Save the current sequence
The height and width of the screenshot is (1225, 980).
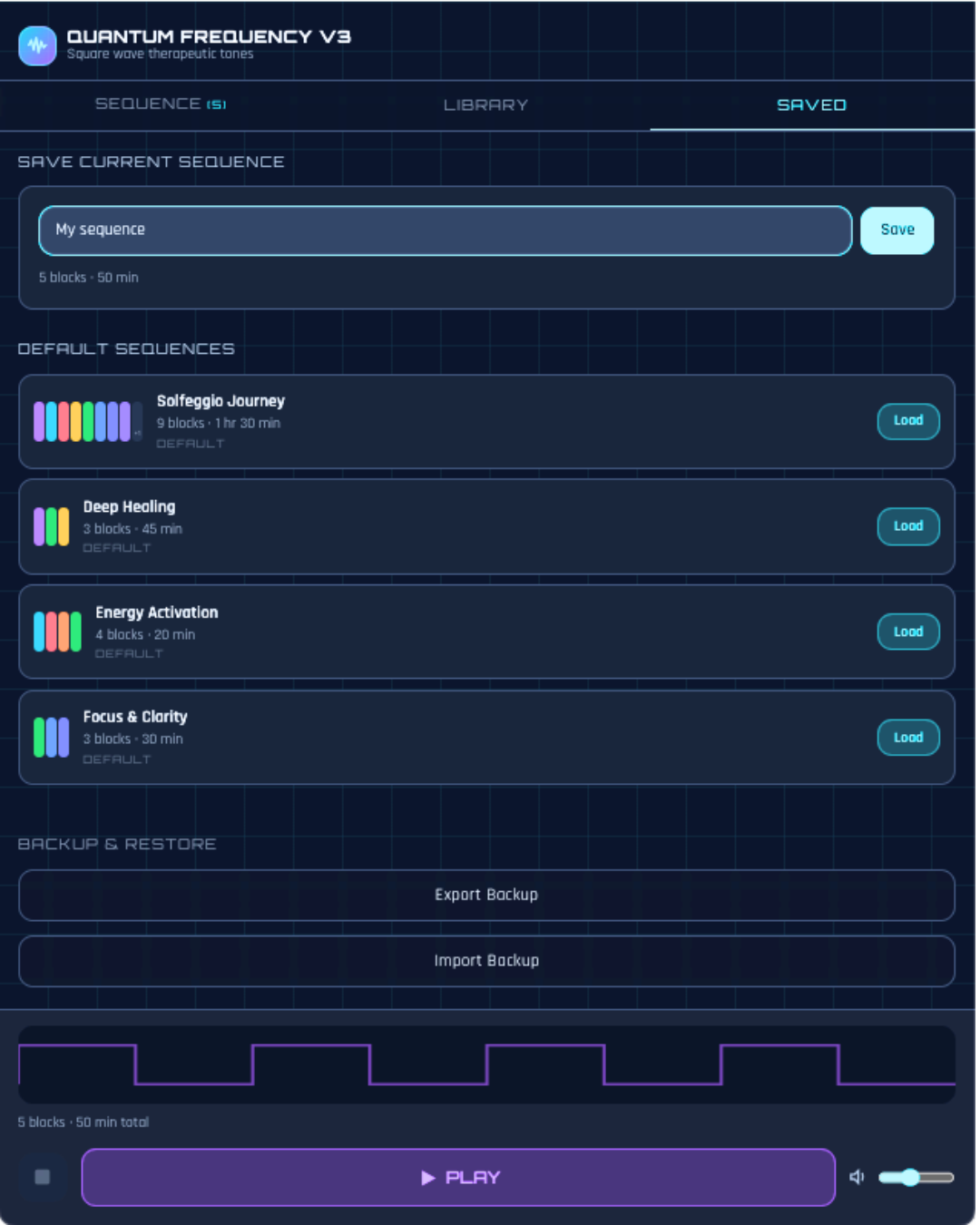point(897,230)
